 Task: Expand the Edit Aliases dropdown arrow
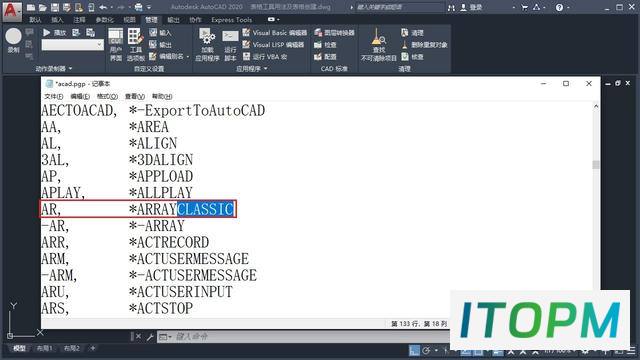coord(188,57)
